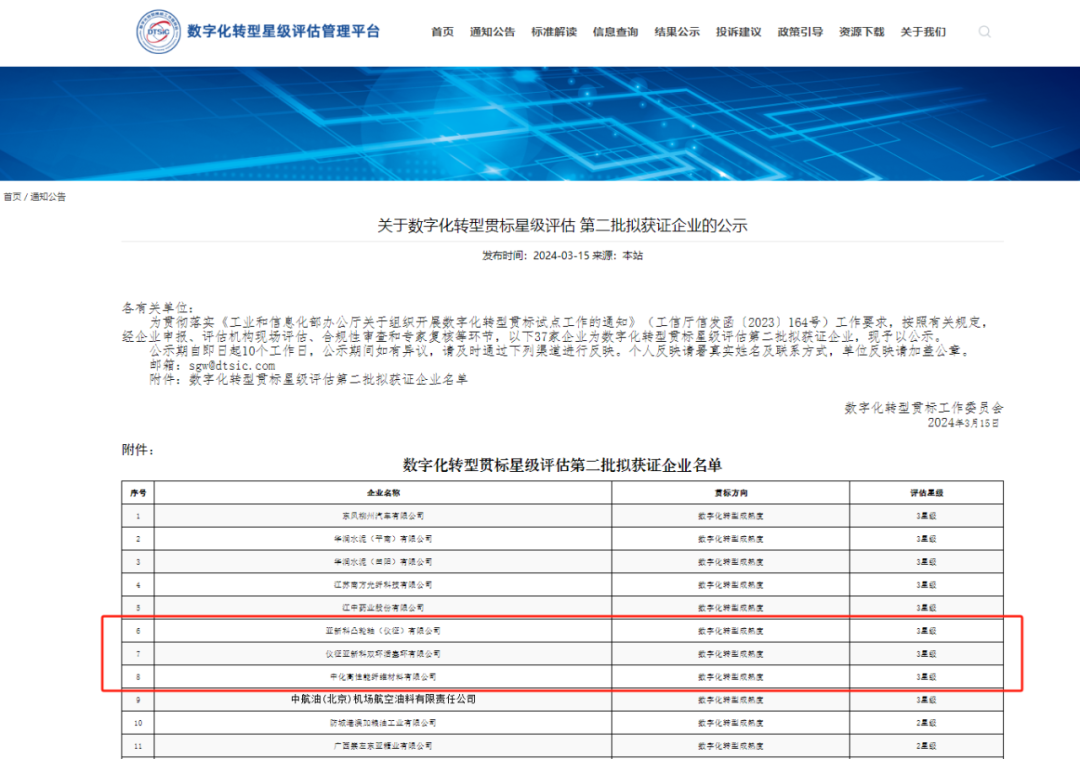Go to 资源下载 in the navigation
The image size is (1080, 759).
pos(862,32)
